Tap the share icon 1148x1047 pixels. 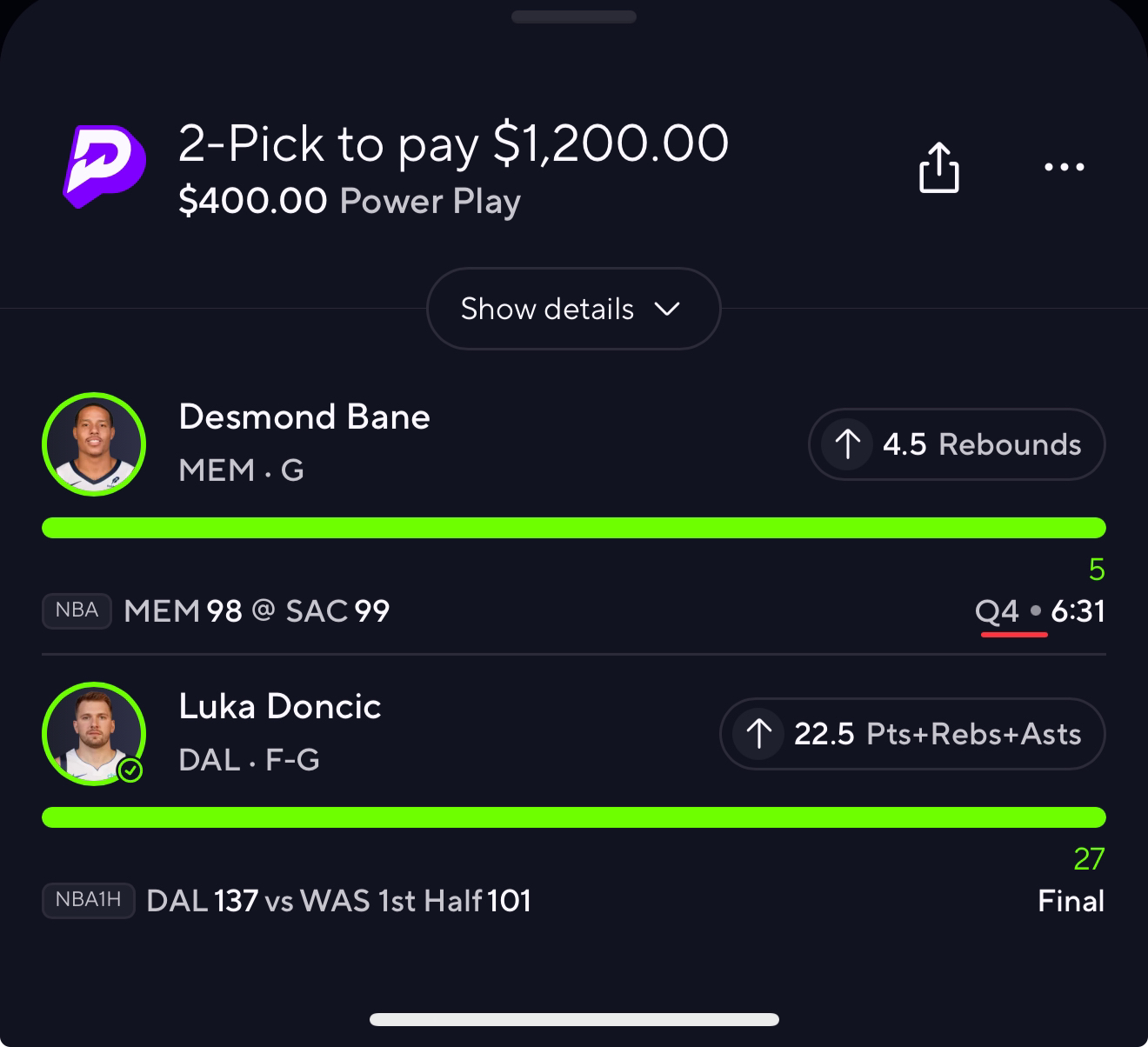coord(939,167)
